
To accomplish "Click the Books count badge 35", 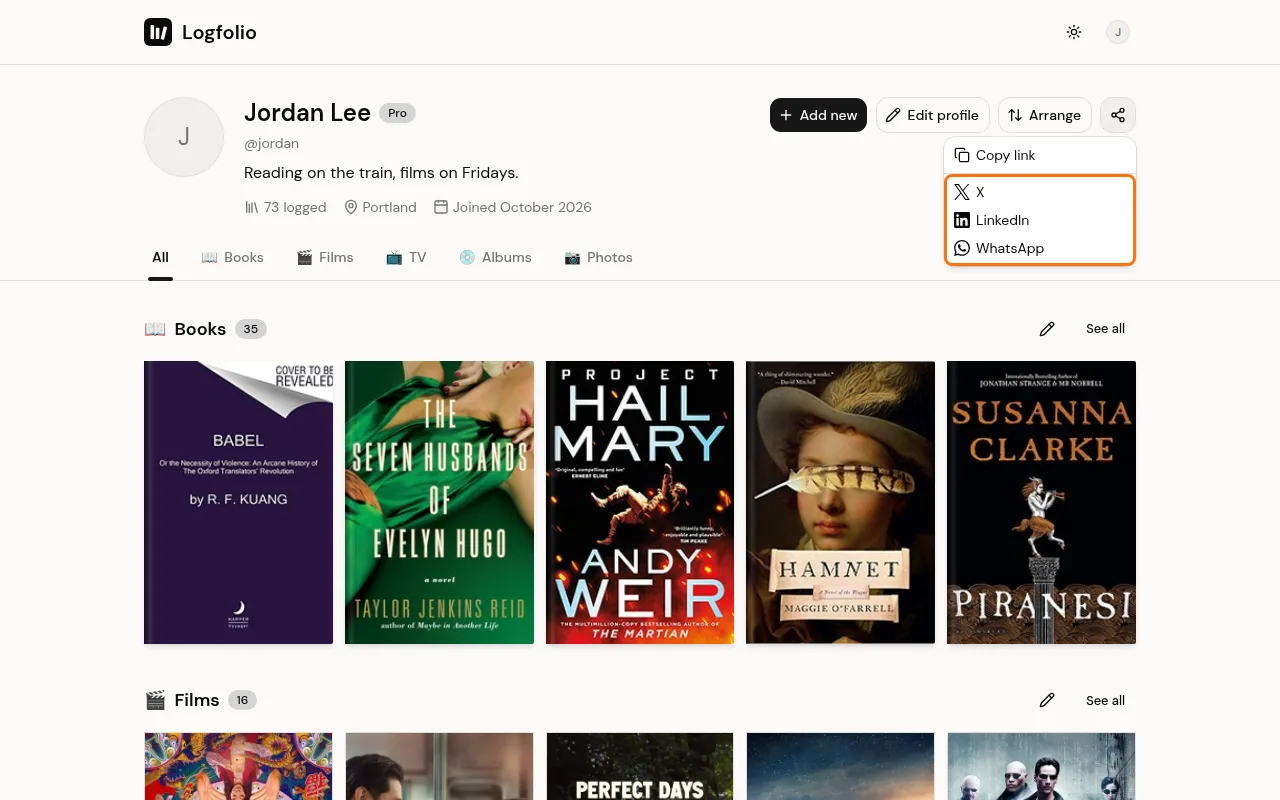I will [x=251, y=329].
